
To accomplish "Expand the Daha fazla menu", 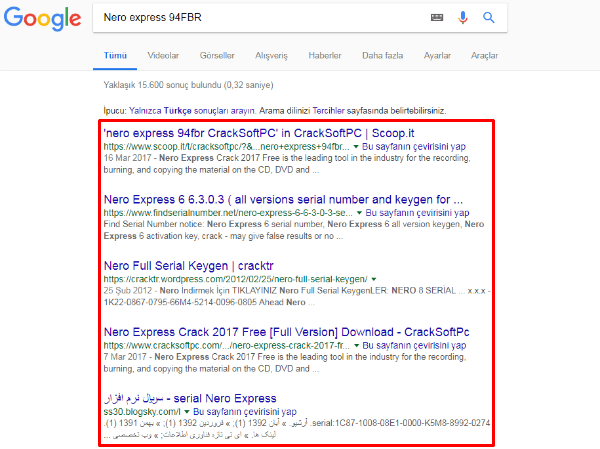I will coord(383,56).
